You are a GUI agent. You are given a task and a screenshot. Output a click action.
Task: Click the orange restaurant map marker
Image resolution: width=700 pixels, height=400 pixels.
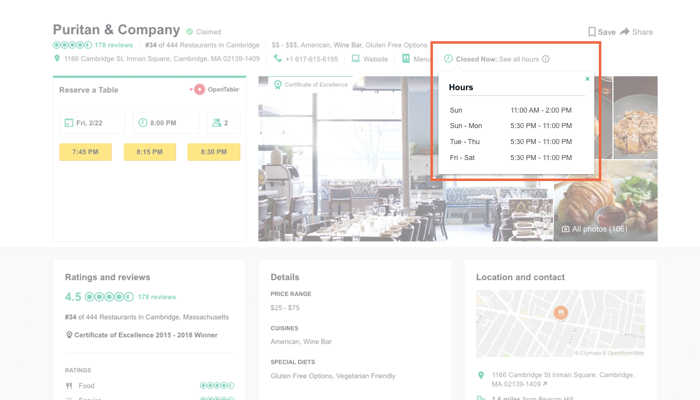tap(561, 312)
